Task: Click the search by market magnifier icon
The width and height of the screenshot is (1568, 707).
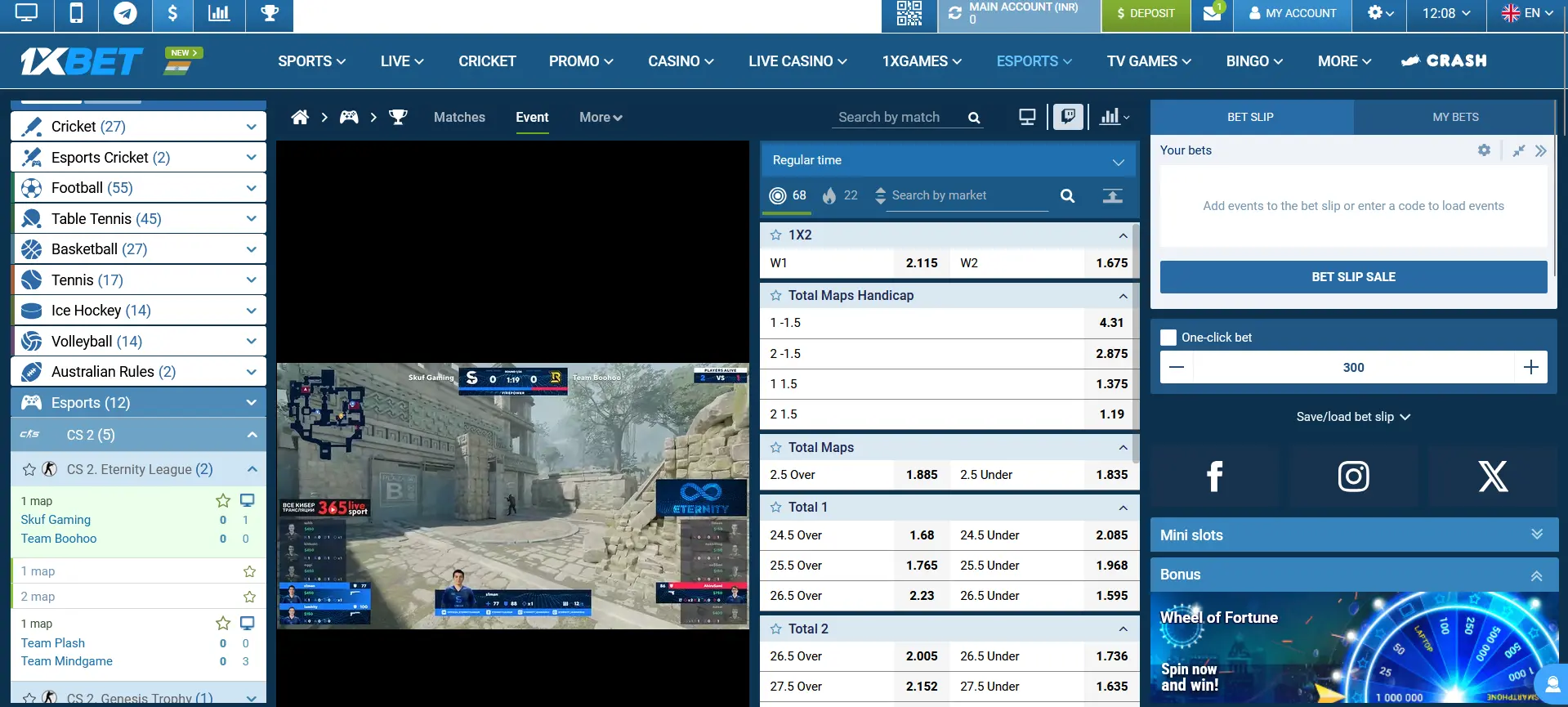Action: tap(1067, 195)
